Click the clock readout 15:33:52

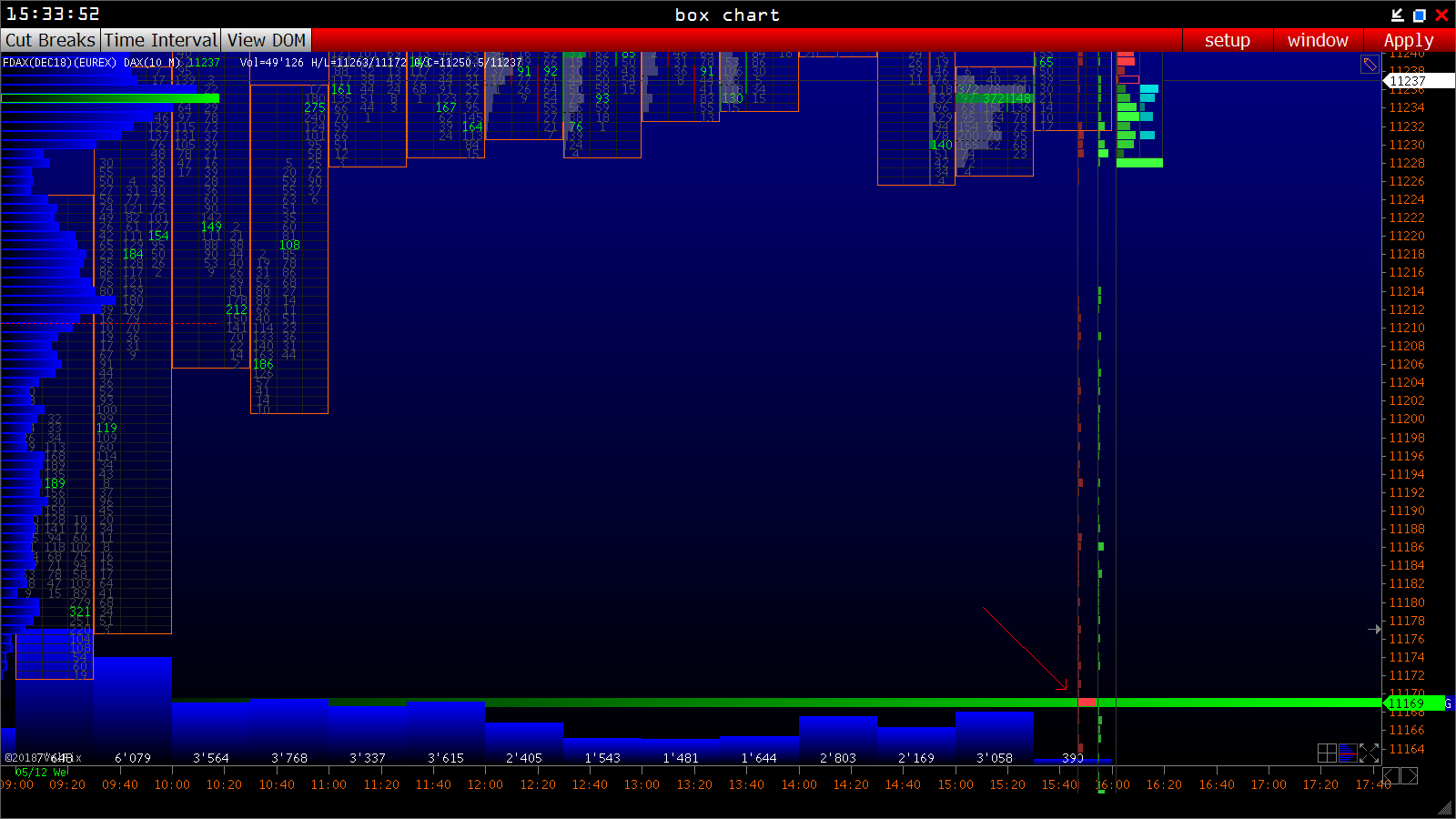coord(53,15)
